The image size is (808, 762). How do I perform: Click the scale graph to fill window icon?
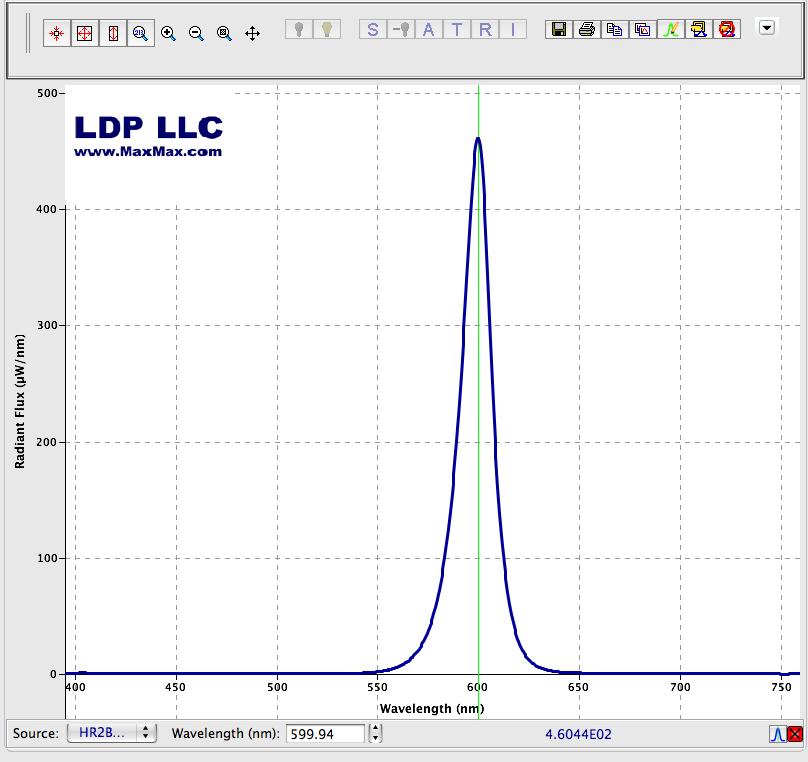click(x=57, y=33)
